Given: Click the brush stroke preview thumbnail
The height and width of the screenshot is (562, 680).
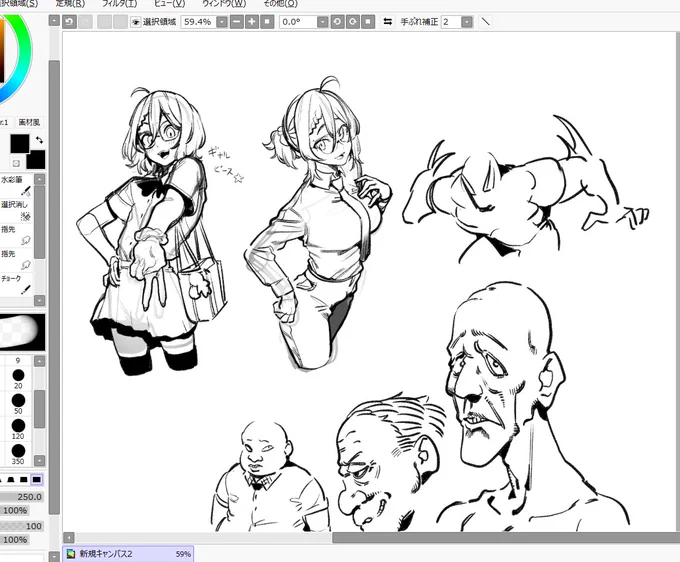Looking at the screenshot, I should [x=23, y=332].
